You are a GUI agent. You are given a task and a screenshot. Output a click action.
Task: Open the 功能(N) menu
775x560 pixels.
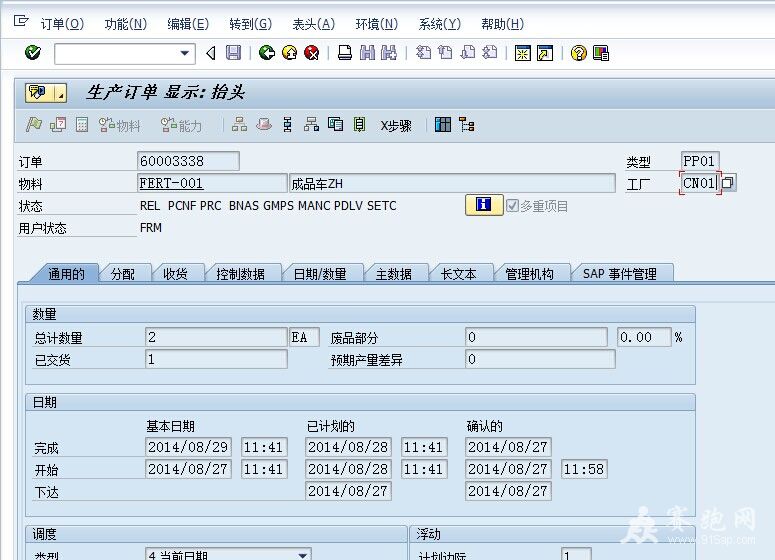click(x=126, y=24)
